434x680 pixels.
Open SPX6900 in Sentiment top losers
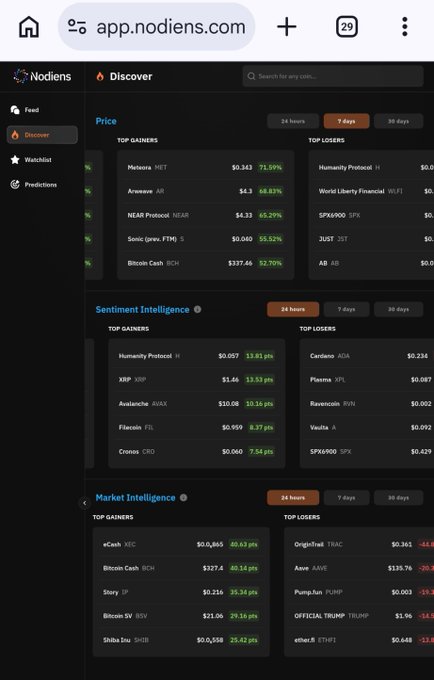coord(369,451)
